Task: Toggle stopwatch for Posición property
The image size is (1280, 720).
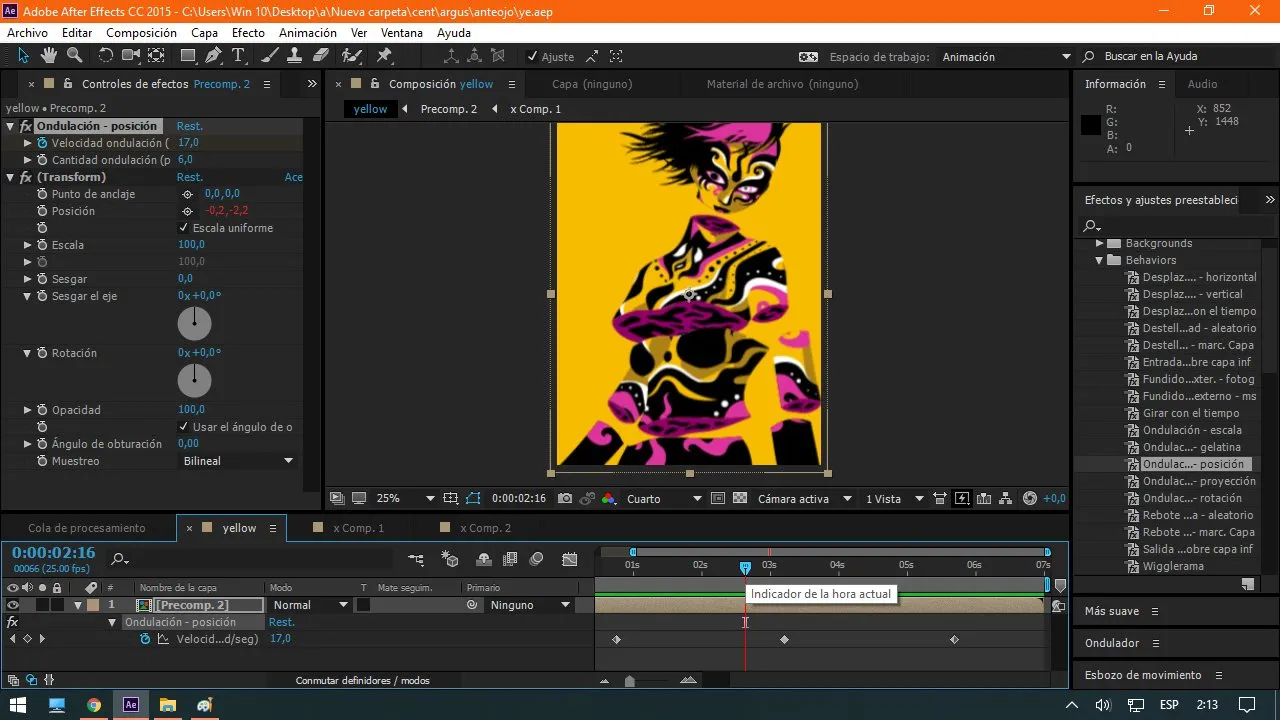Action: 42,211
